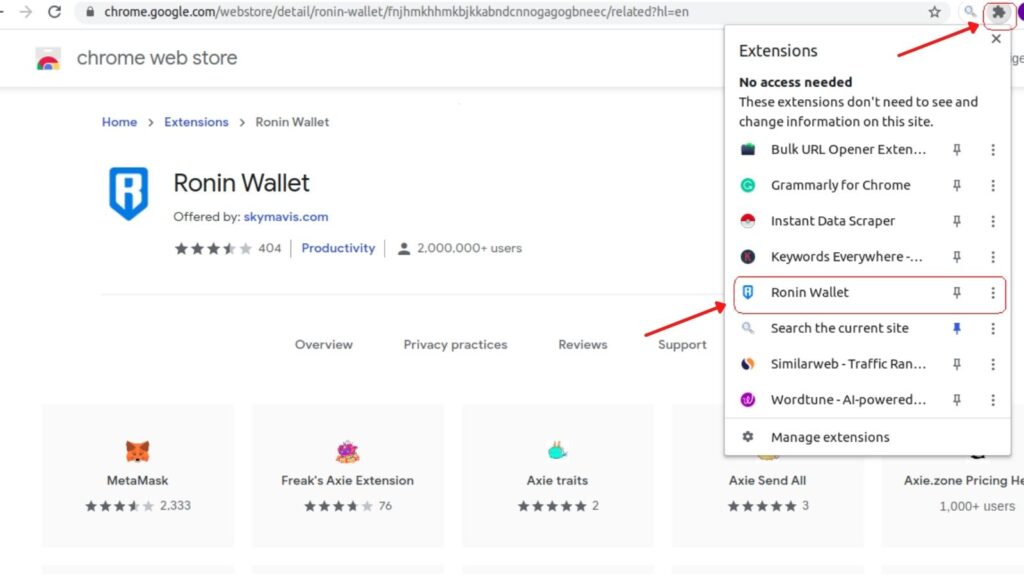Go to Home breadcrumb link
The height and width of the screenshot is (576, 1024).
tap(120, 122)
